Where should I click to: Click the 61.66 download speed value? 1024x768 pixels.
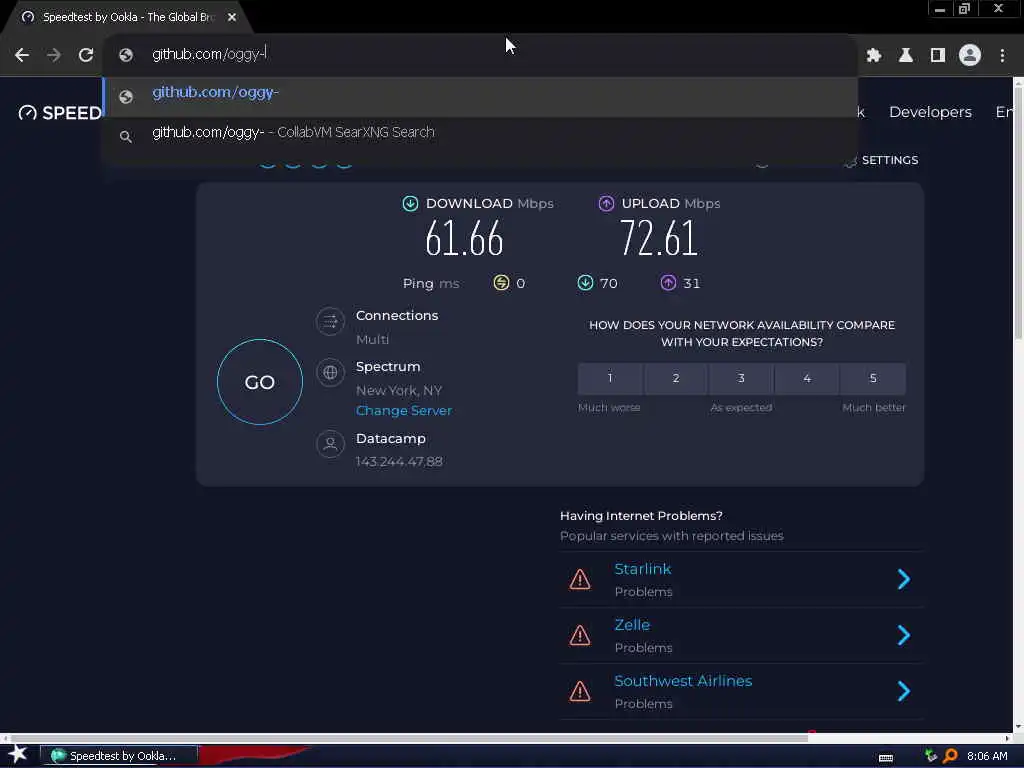click(464, 238)
